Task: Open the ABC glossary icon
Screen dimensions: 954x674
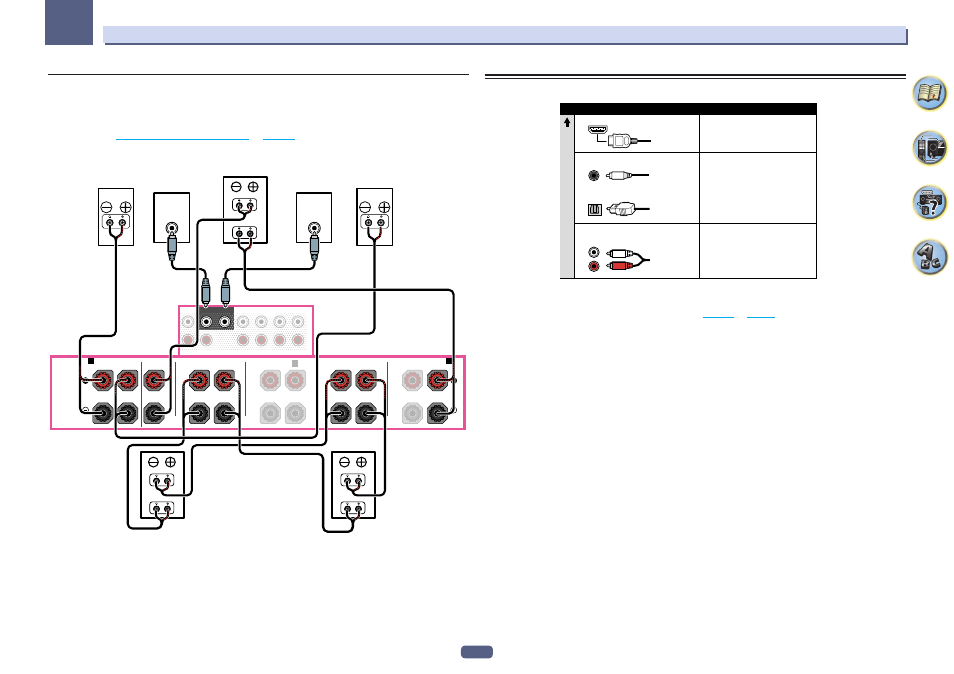Action: 929,257
